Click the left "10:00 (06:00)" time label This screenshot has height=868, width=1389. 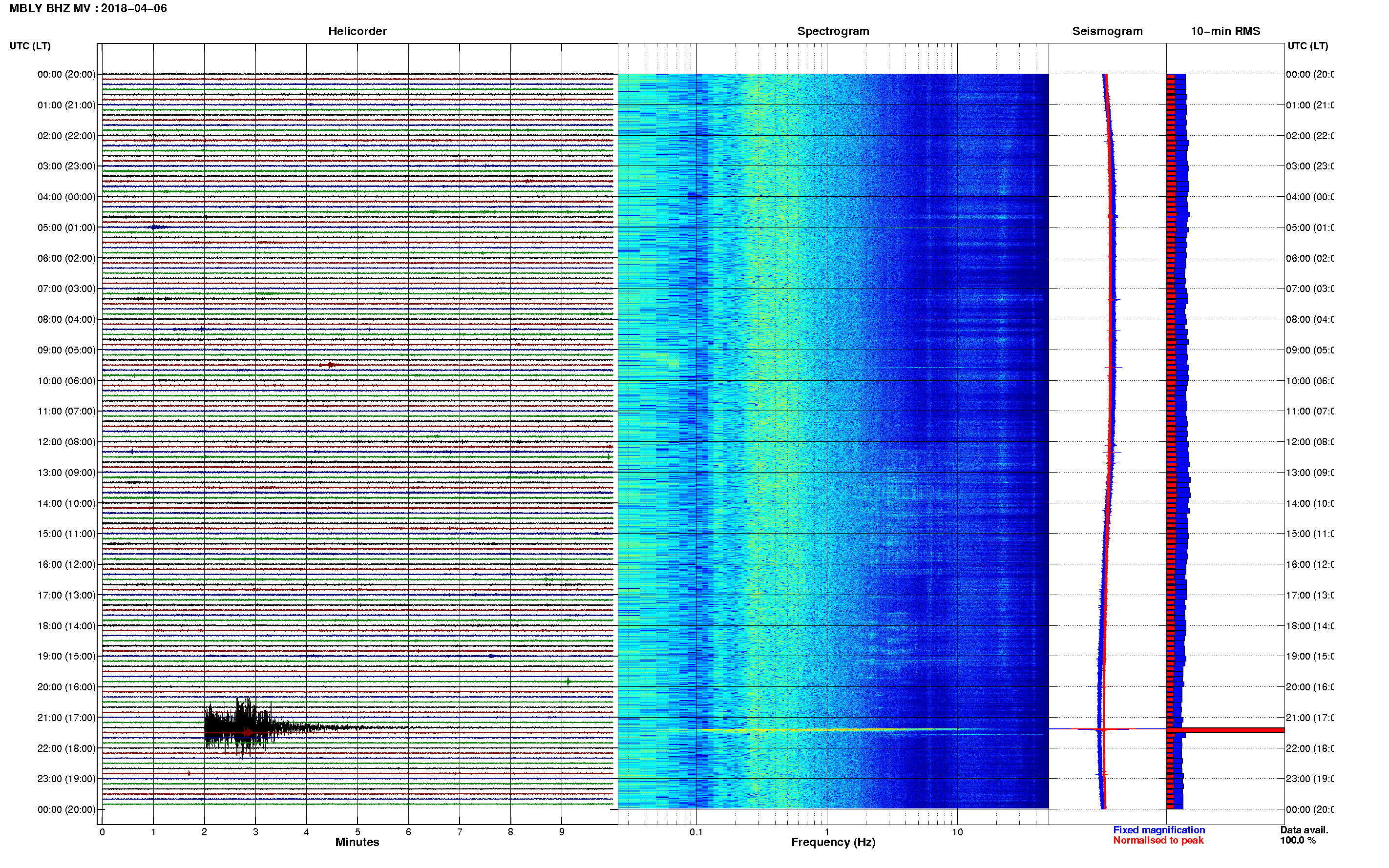(x=66, y=381)
